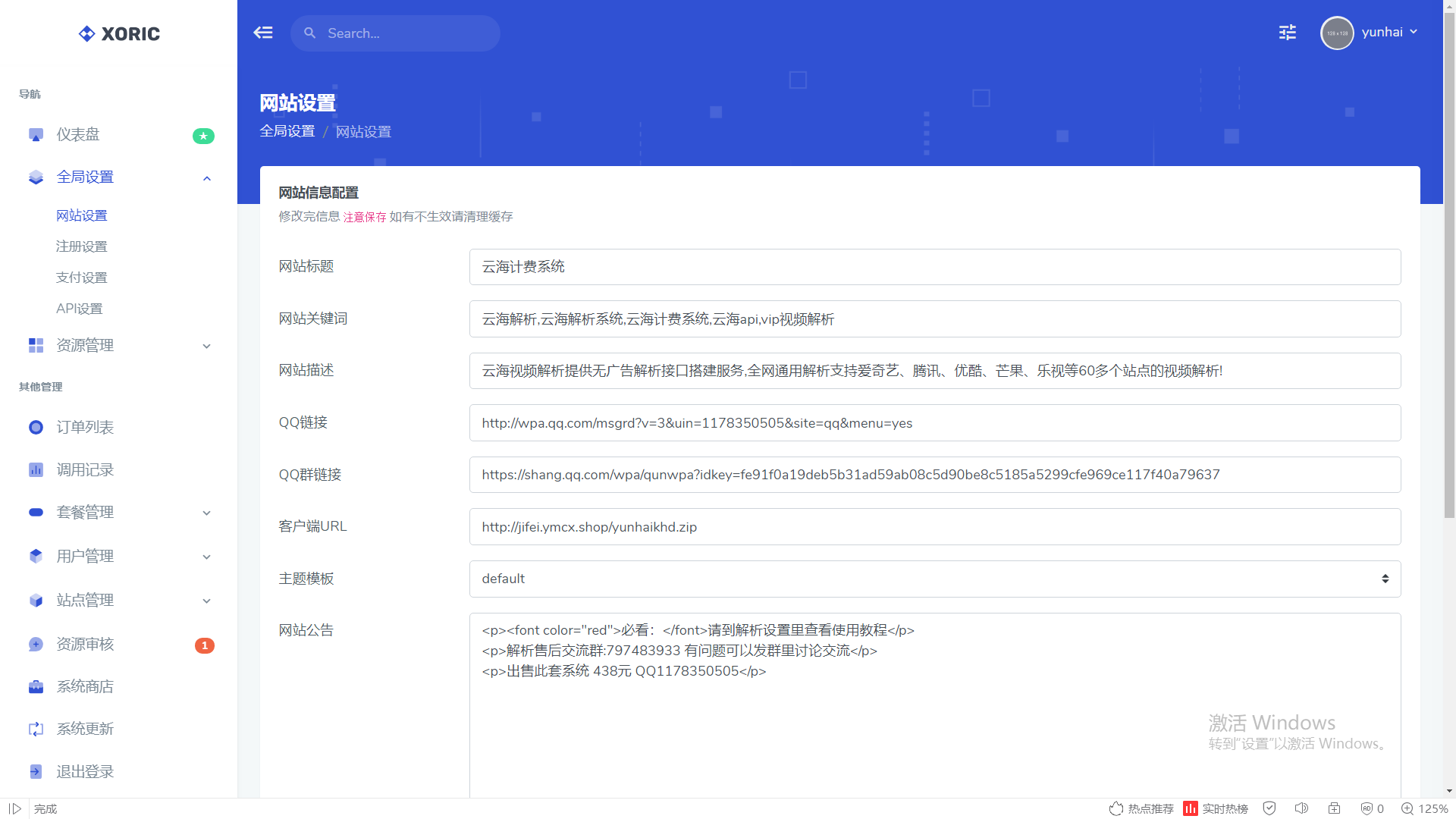Open API设置 submenu item

pyautogui.click(x=80, y=309)
